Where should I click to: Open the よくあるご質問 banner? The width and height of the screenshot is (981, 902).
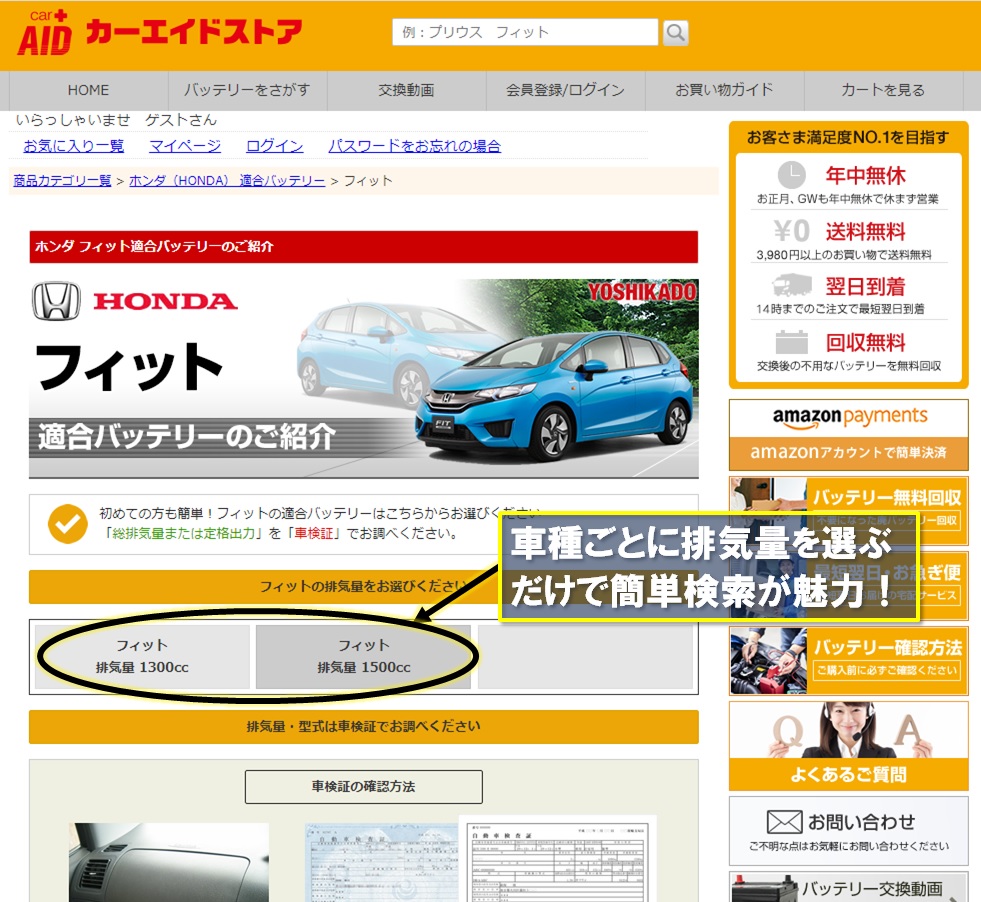tap(848, 746)
